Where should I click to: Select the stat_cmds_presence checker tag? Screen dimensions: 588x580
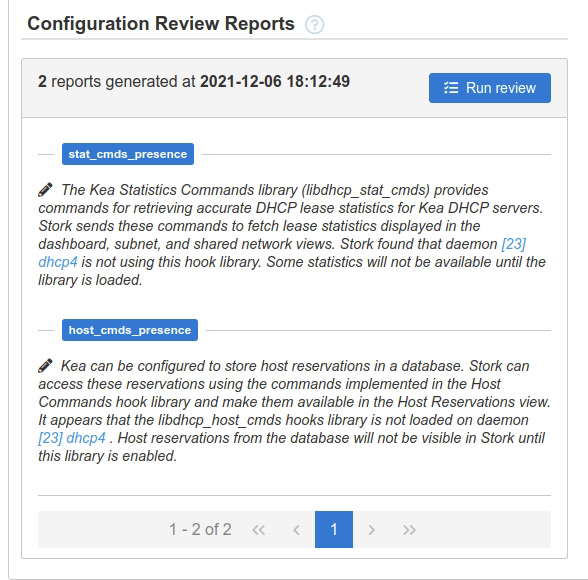(x=128, y=154)
